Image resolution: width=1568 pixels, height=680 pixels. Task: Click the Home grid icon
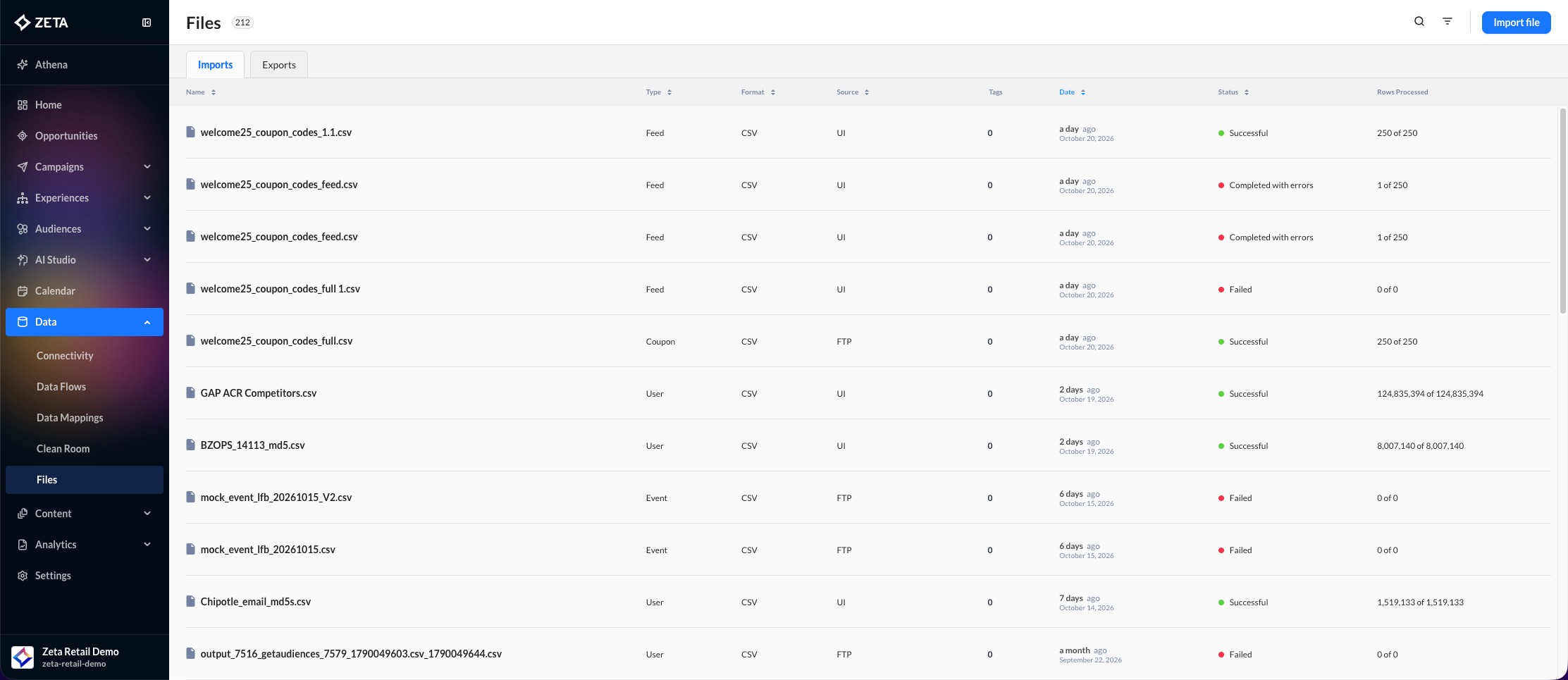(23, 105)
